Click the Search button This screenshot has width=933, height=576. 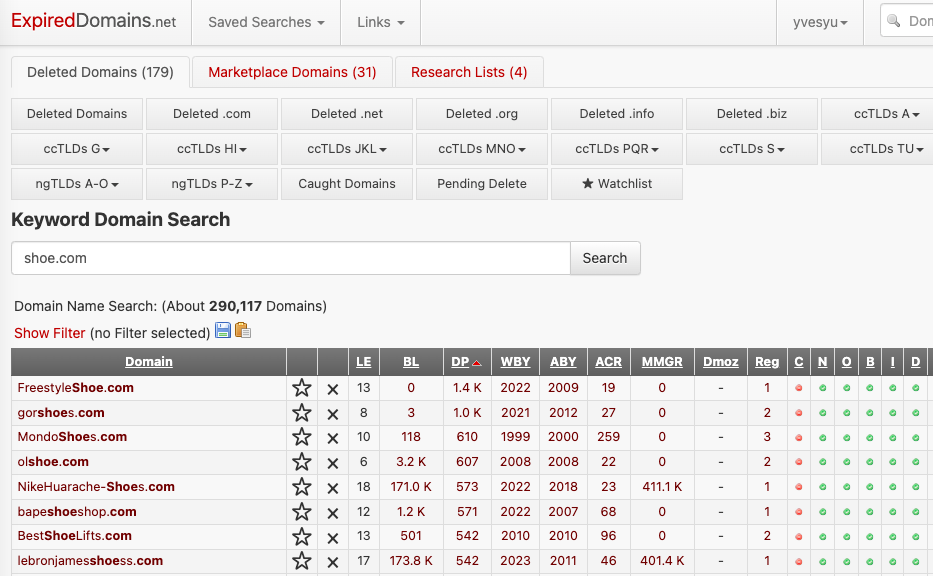click(x=605, y=258)
